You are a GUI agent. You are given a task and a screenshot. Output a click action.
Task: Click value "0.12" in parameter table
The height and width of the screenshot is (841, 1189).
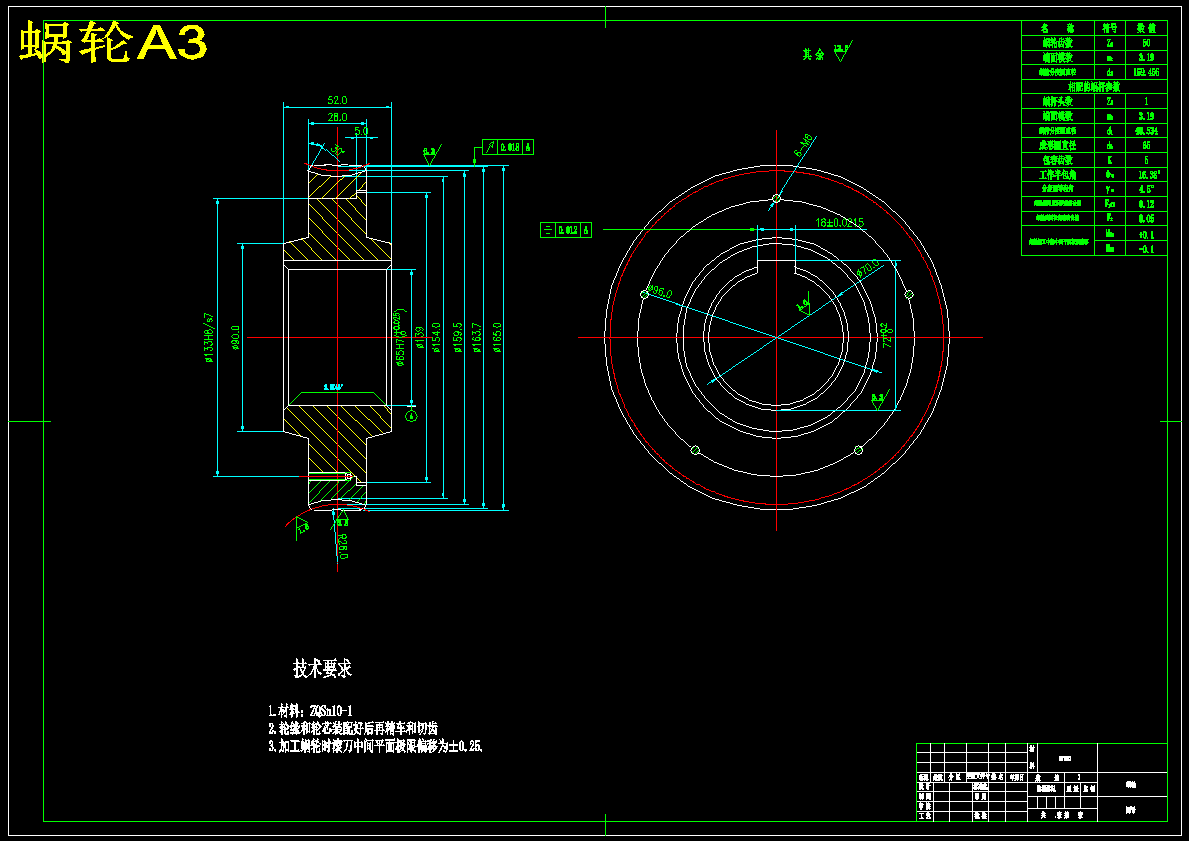coord(1146,204)
